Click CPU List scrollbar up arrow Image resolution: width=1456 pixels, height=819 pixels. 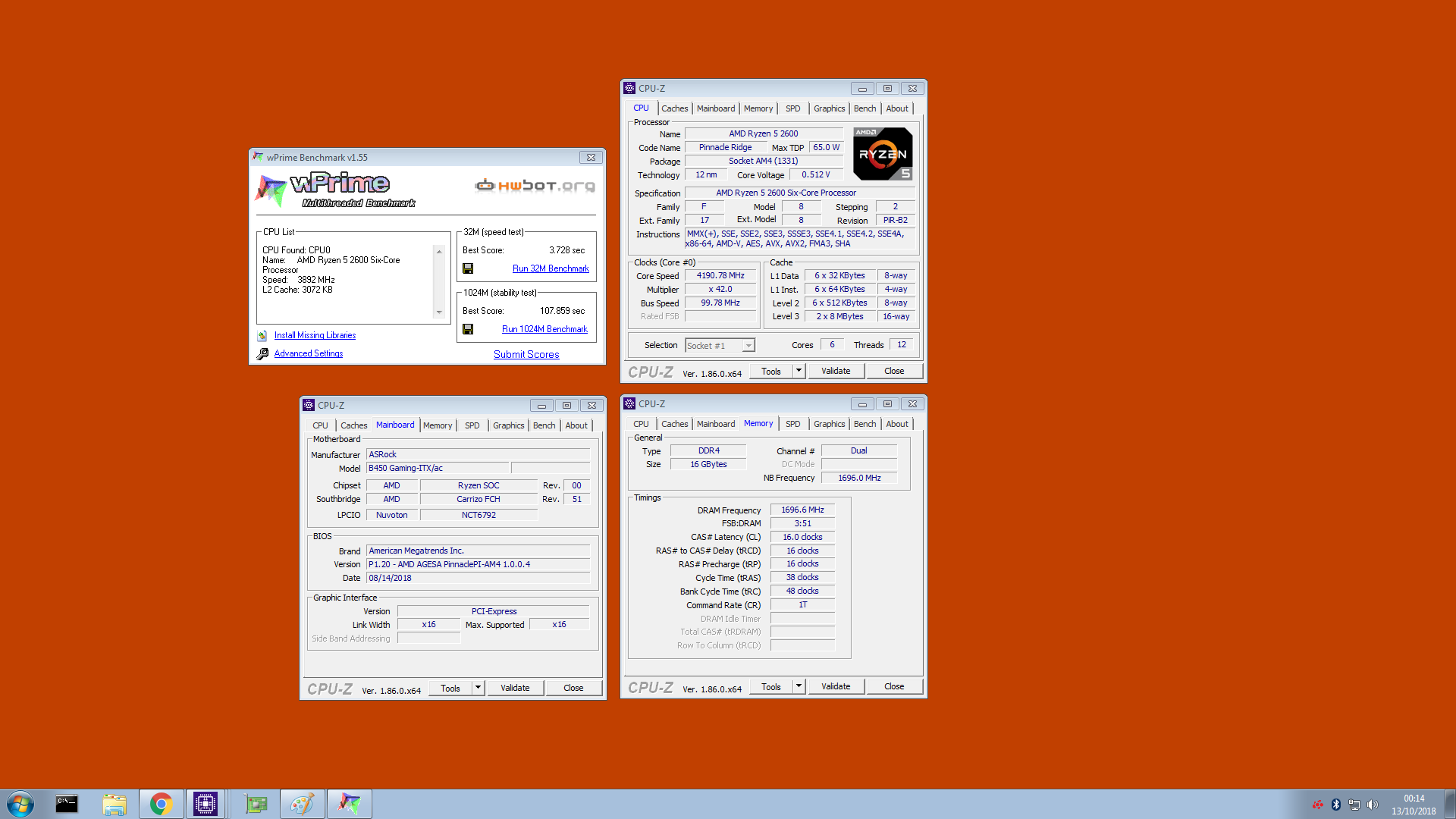[x=439, y=251]
